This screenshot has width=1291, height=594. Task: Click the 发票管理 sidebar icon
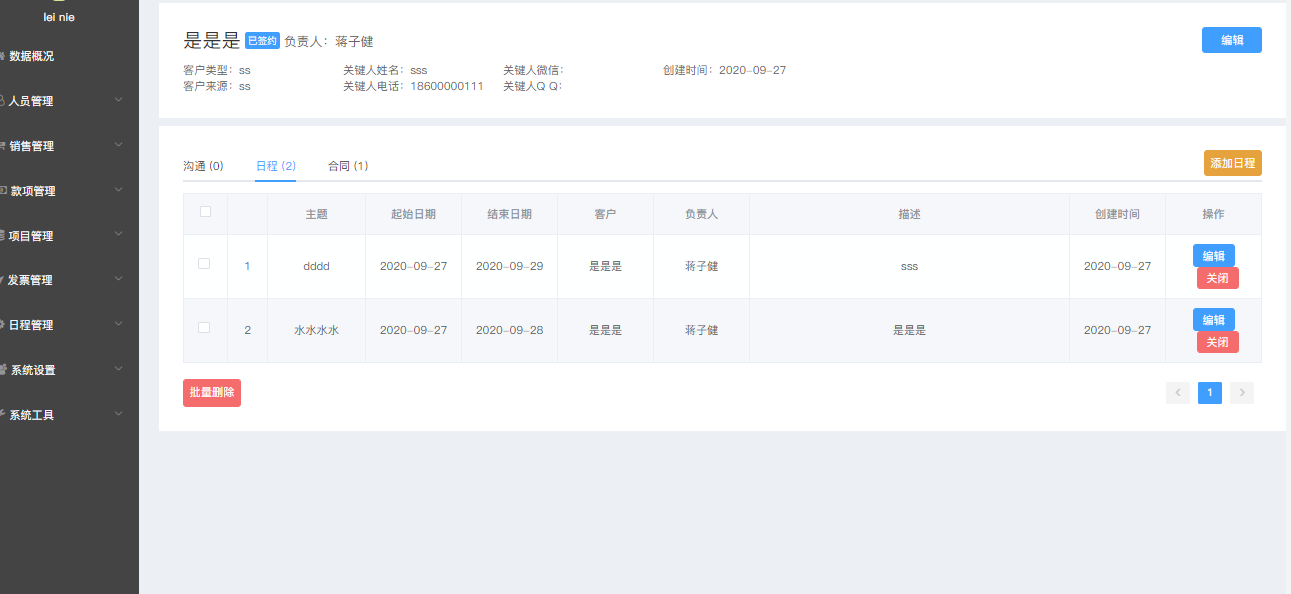(x=3, y=280)
